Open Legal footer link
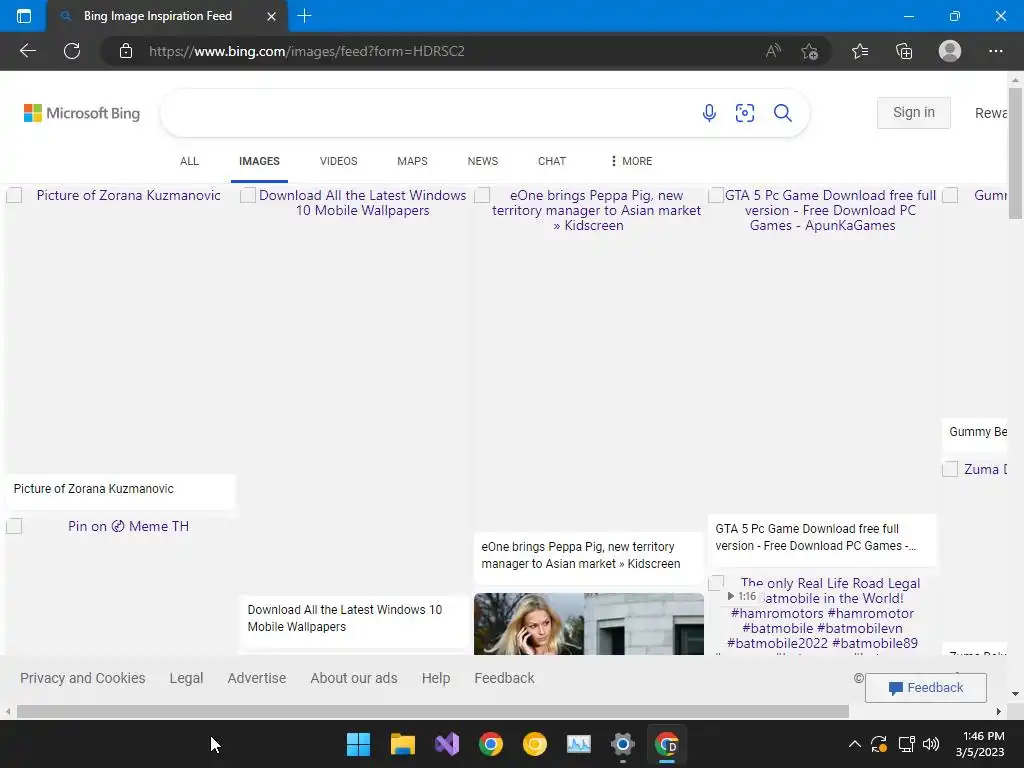 (186, 678)
